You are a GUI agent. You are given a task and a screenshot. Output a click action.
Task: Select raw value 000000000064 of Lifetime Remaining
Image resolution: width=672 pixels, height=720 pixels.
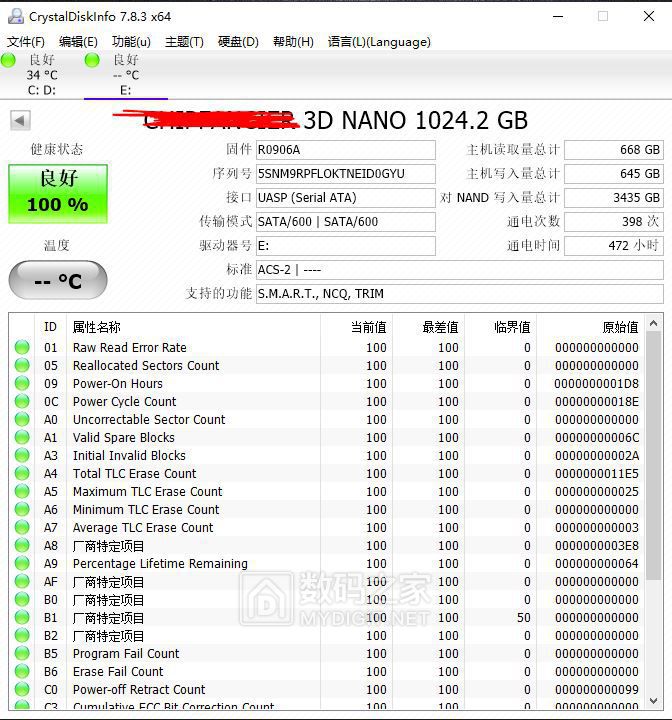pos(596,564)
